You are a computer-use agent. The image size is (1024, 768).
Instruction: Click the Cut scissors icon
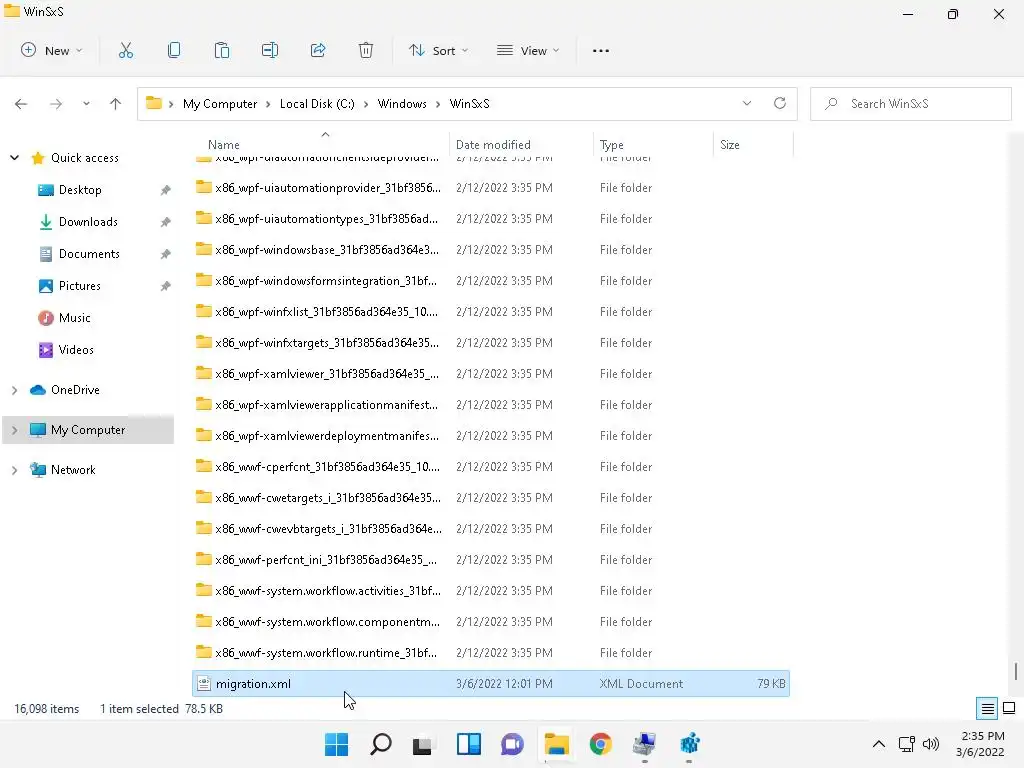tap(125, 50)
